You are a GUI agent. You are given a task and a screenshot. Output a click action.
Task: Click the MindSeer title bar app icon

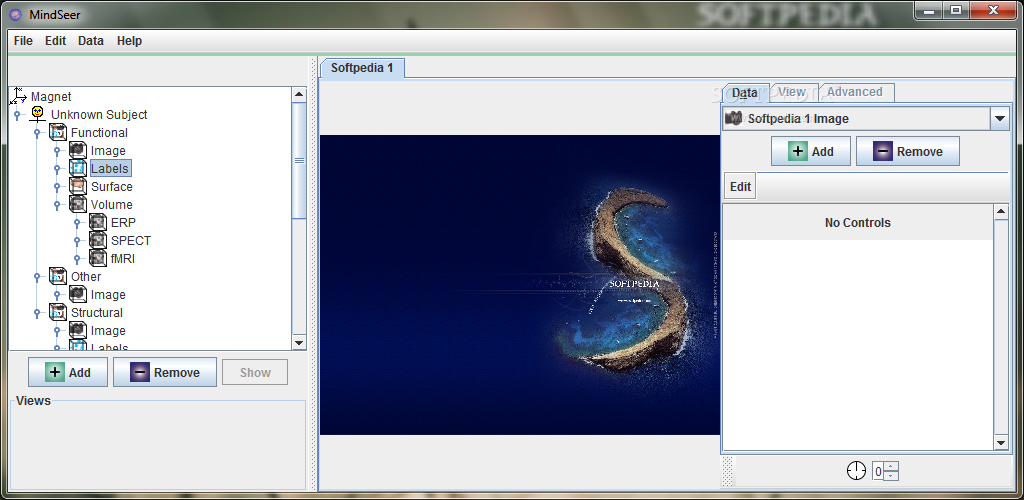(x=16, y=14)
